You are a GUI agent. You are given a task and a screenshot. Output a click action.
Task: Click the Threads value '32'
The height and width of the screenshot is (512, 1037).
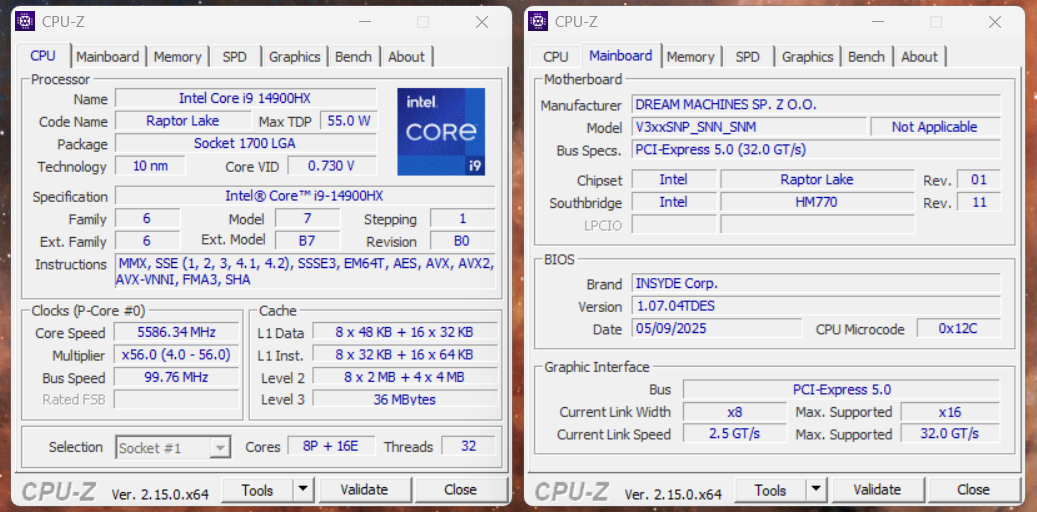[468, 446]
